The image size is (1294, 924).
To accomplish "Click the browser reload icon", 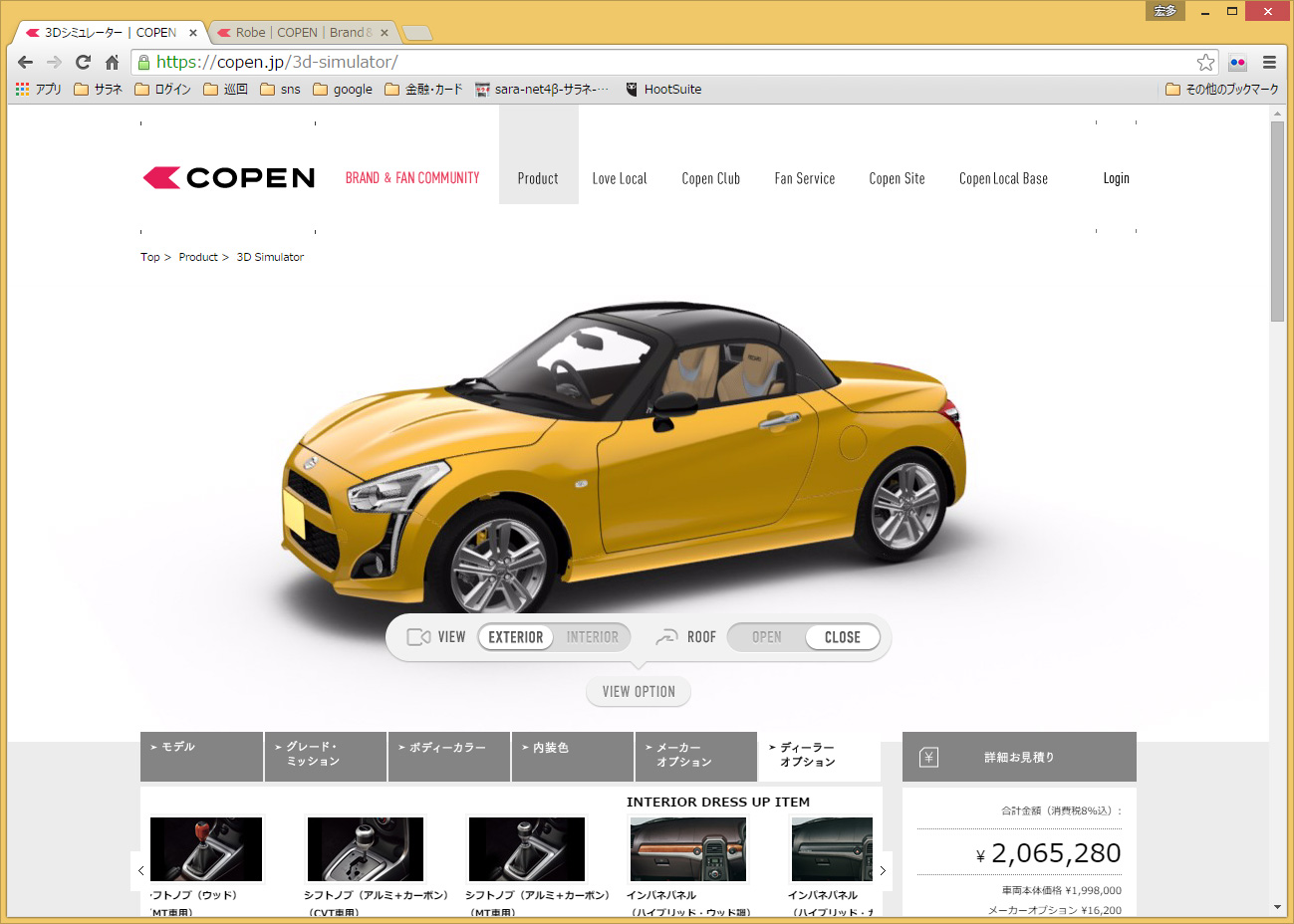I will pyautogui.click(x=83, y=62).
